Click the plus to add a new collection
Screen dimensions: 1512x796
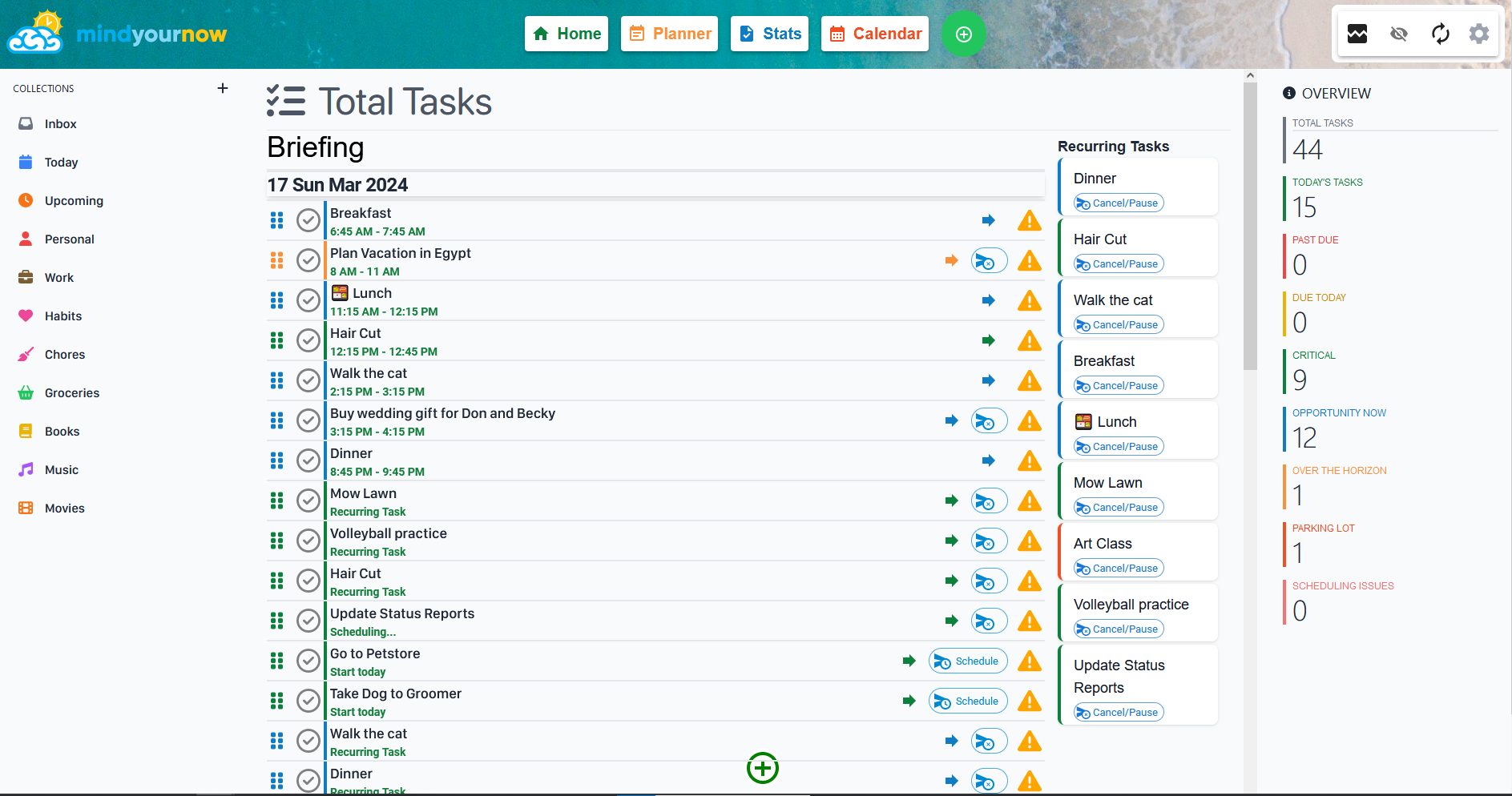pyautogui.click(x=222, y=88)
